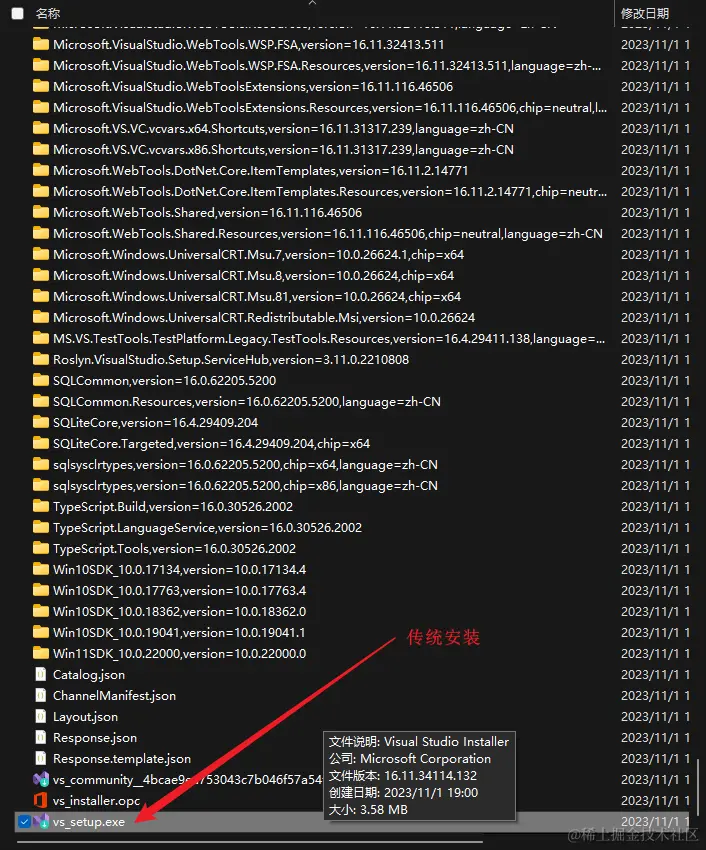Select Microsoft.Windows.UniversalCRT.Msu.81 folder name
The width and height of the screenshot is (706, 850).
[x=257, y=297]
